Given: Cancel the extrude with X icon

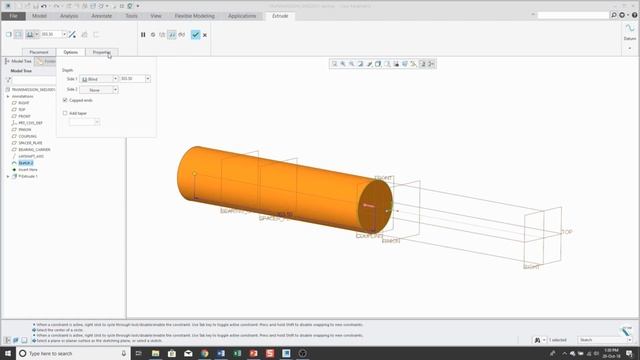Looking at the screenshot, I should [205, 35].
